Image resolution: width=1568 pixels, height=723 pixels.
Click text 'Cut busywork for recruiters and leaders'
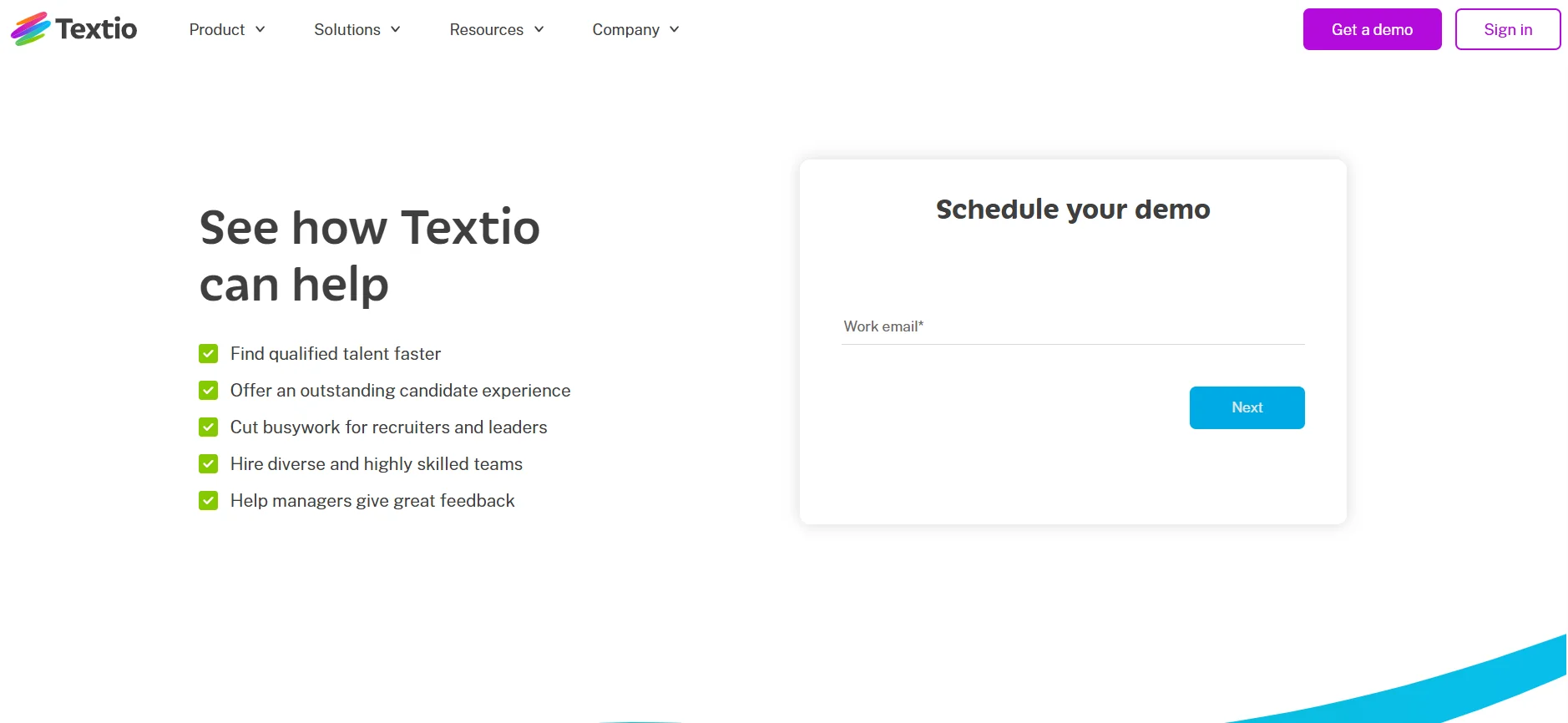click(389, 427)
